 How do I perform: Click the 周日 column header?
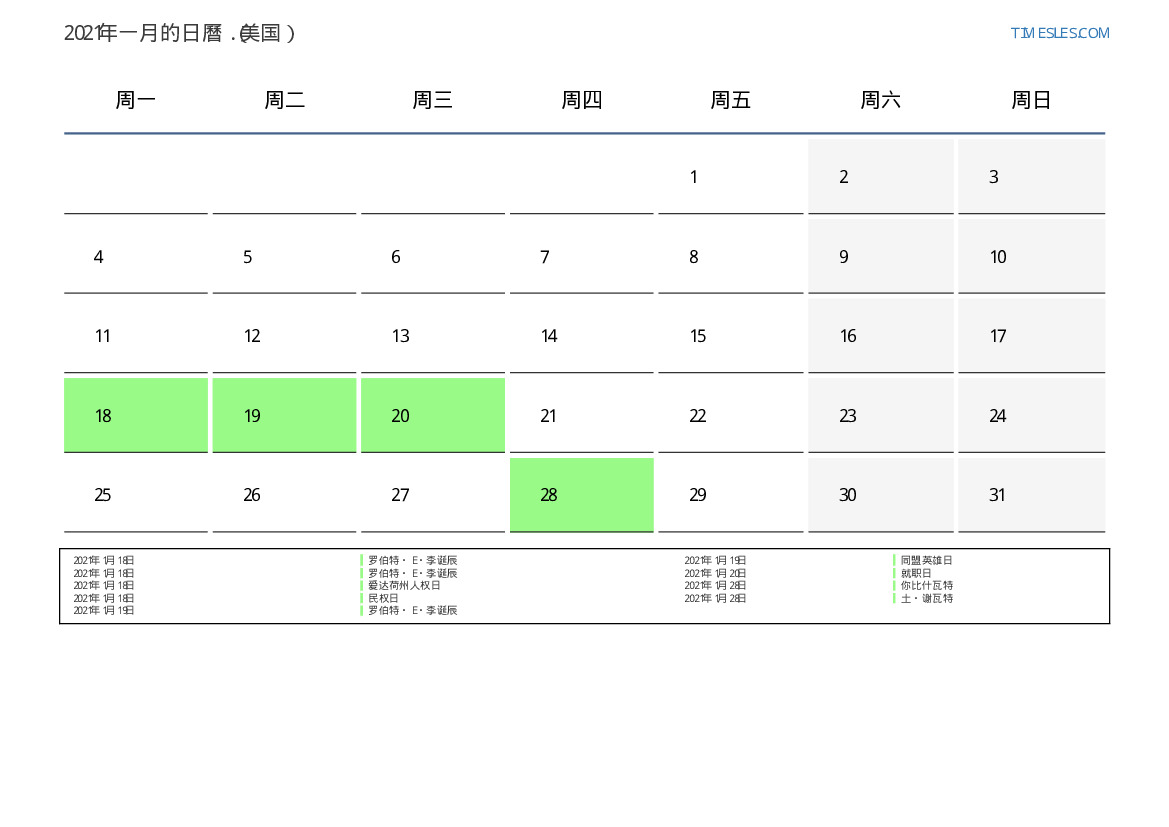click(x=1031, y=100)
